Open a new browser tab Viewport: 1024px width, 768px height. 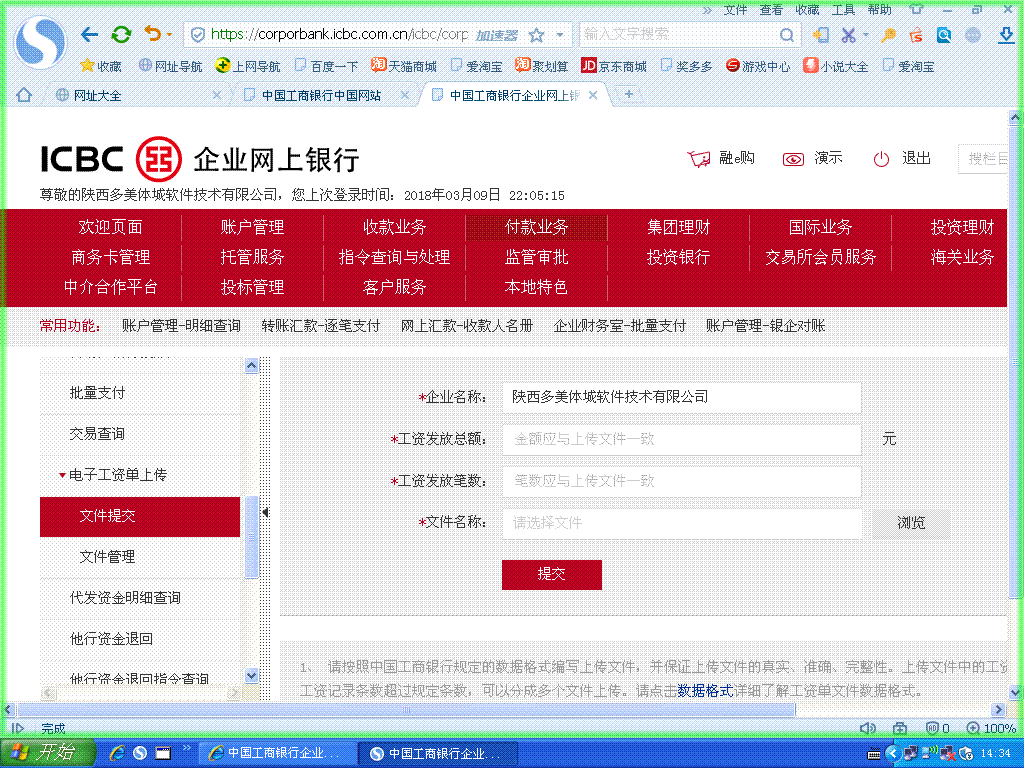[x=628, y=95]
